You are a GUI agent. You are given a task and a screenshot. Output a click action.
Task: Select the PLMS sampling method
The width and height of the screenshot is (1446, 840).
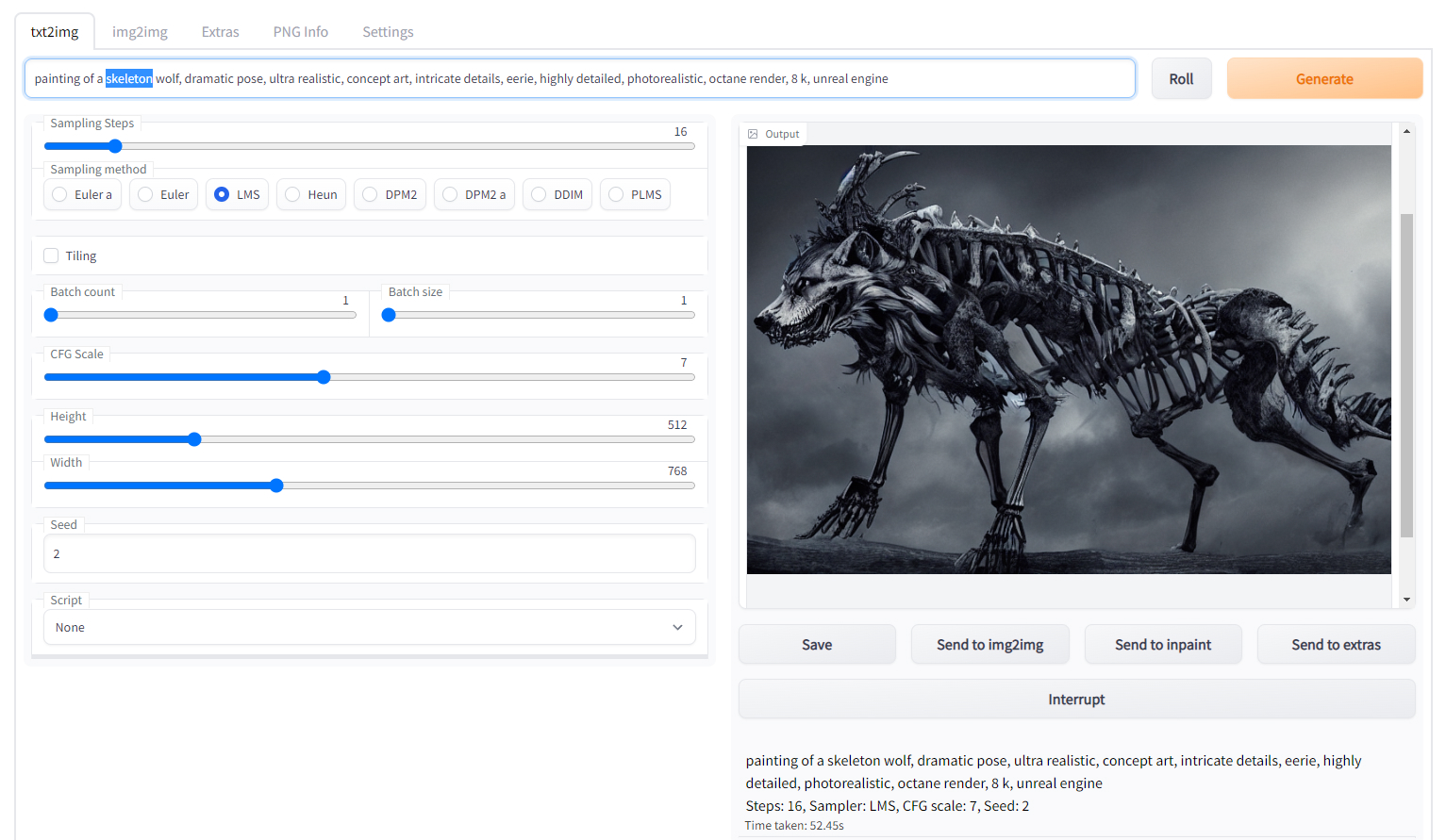click(x=636, y=194)
